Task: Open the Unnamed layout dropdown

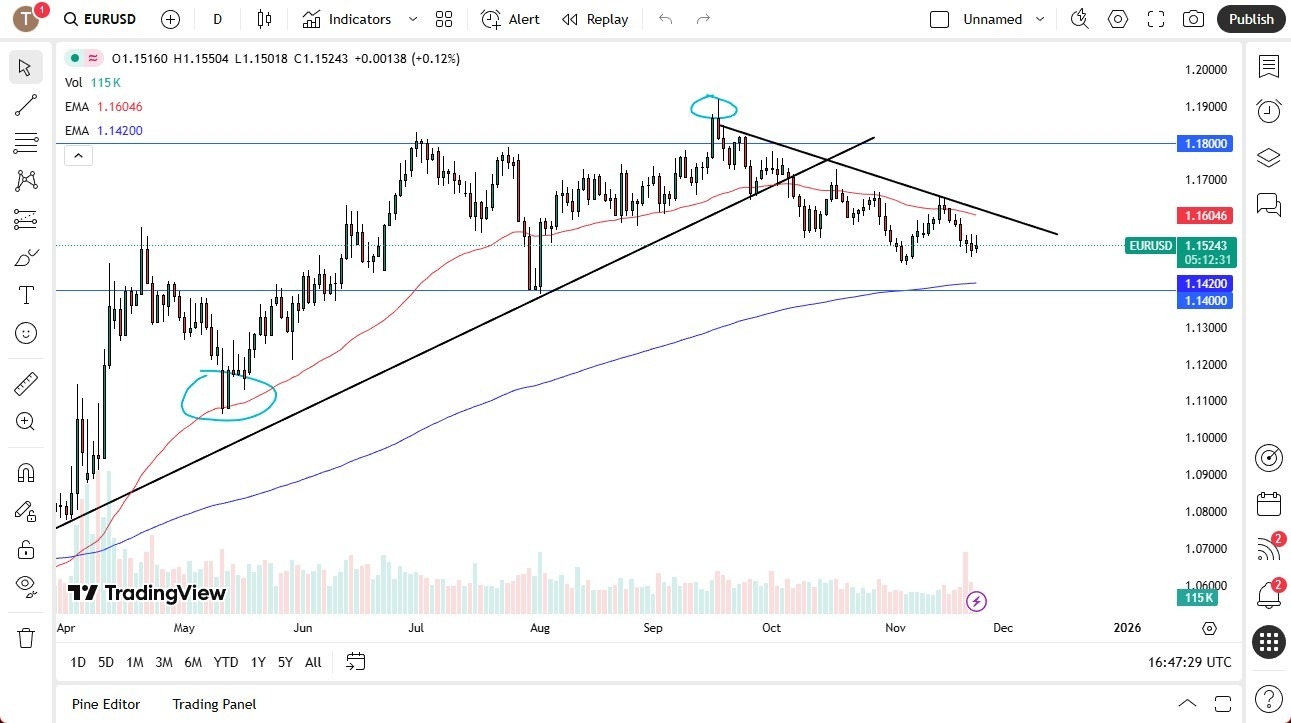Action: 1040,19
